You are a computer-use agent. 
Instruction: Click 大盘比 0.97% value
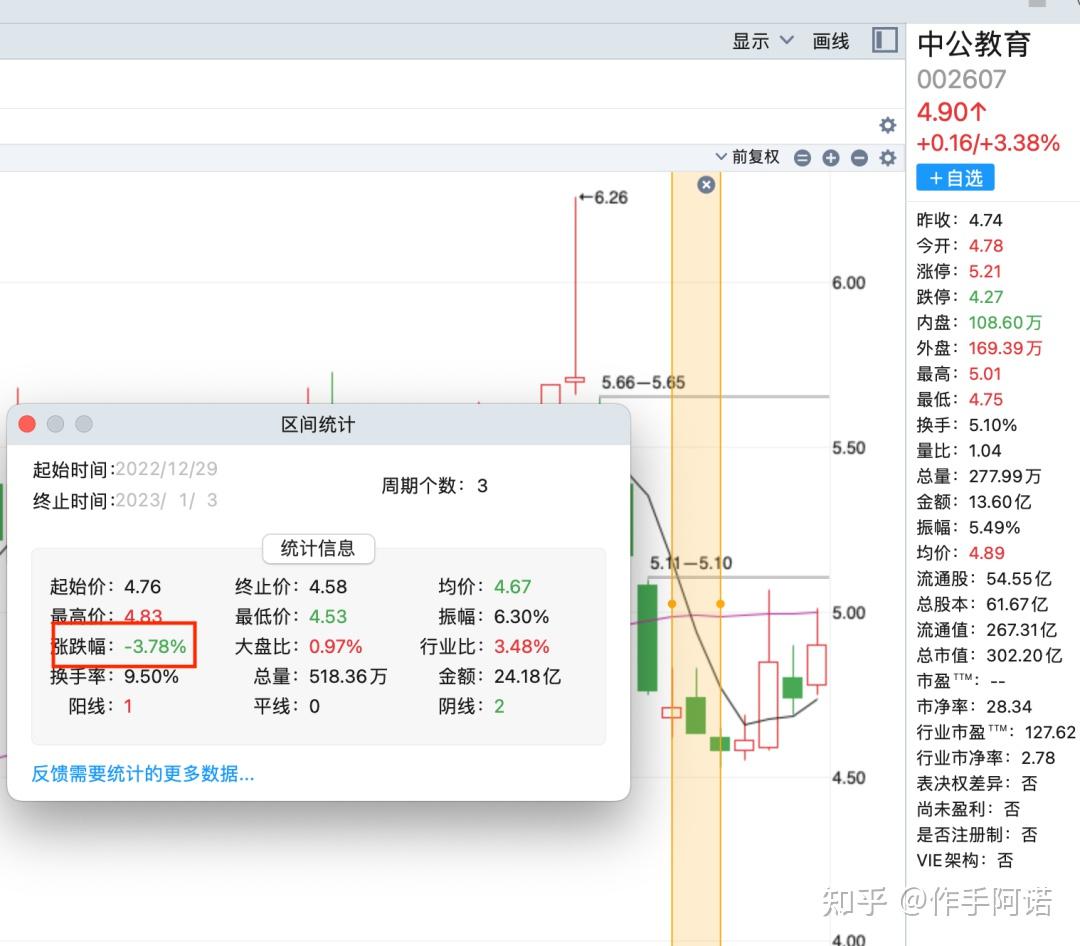[x=335, y=646]
